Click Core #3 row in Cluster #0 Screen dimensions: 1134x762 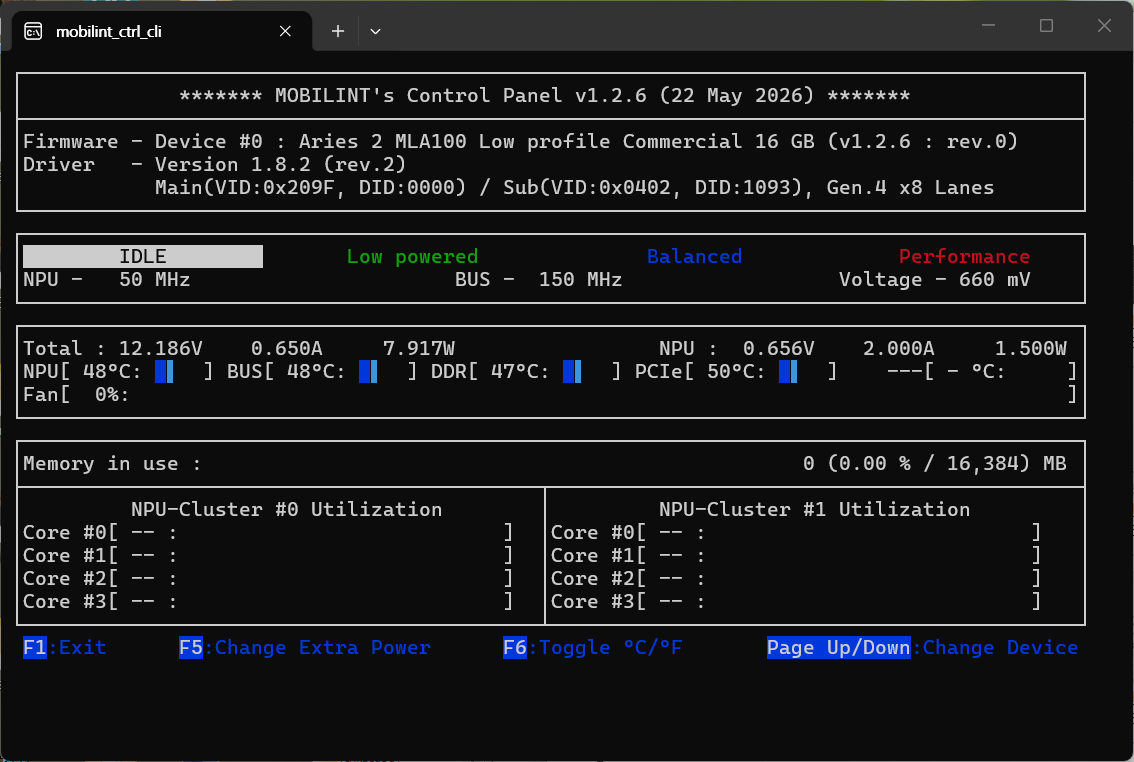click(268, 602)
